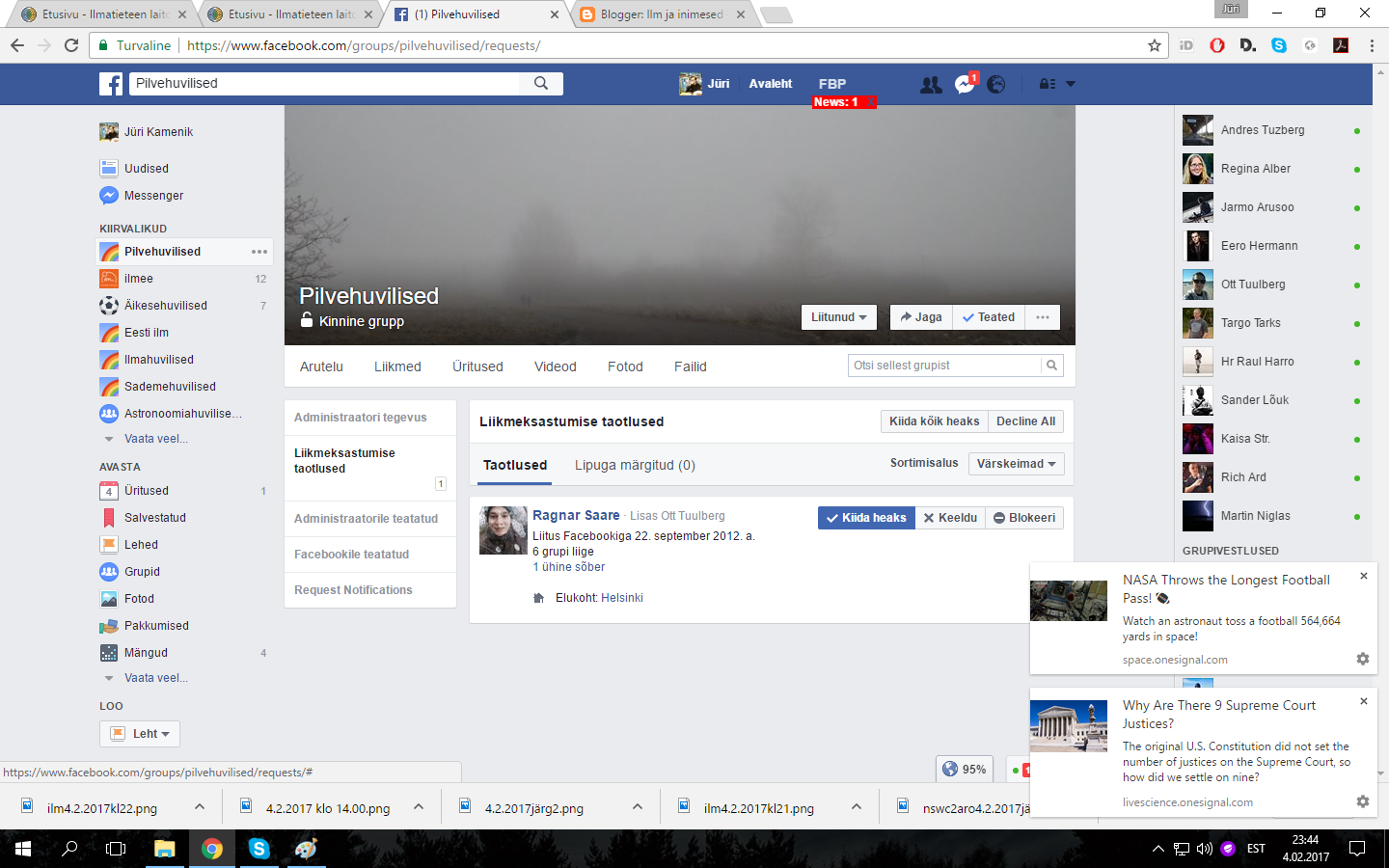This screenshot has width=1389, height=868.
Task: Click the Skype extension icon in toolbar
Action: pyautogui.click(x=1279, y=45)
